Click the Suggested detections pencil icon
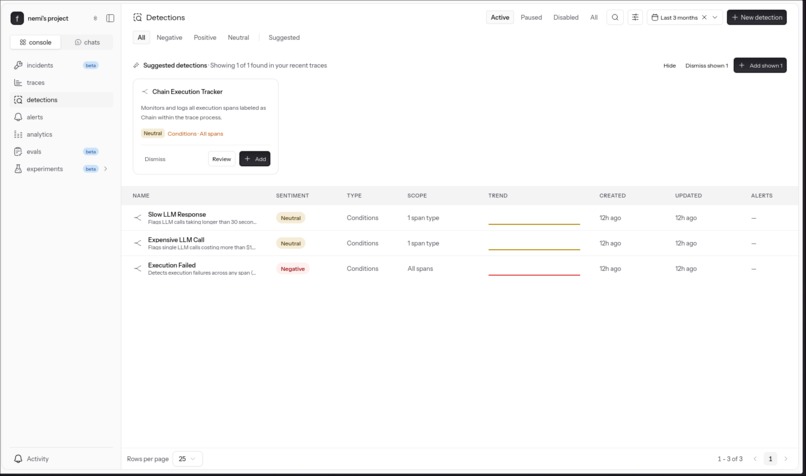The height and width of the screenshot is (476, 806). (136, 65)
